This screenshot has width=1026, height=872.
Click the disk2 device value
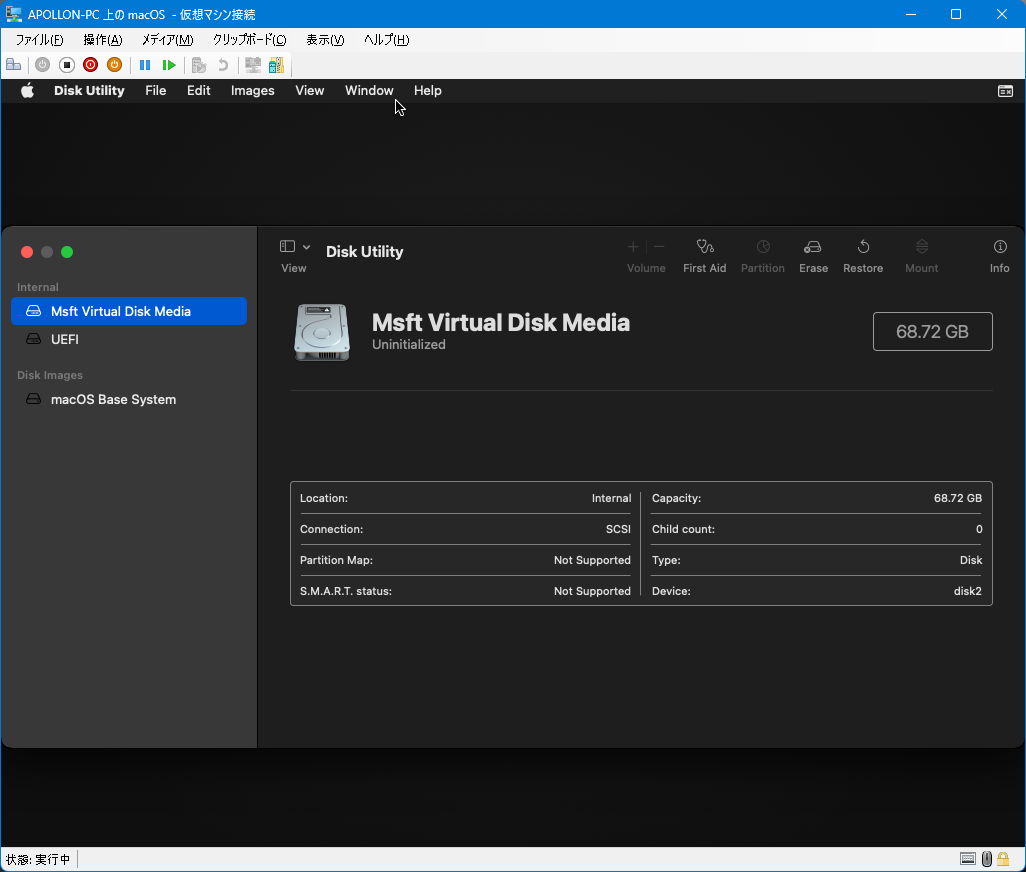(968, 591)
